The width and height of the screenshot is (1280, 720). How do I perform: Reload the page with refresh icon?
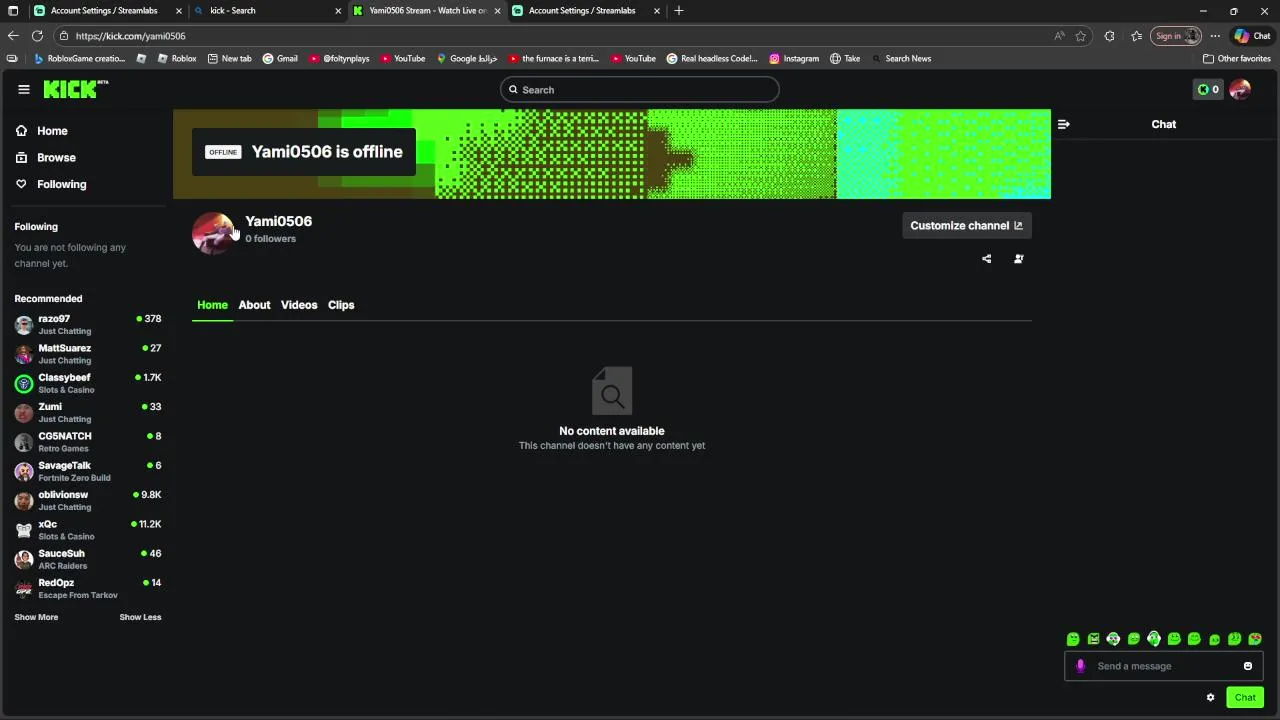click(37, 36)
